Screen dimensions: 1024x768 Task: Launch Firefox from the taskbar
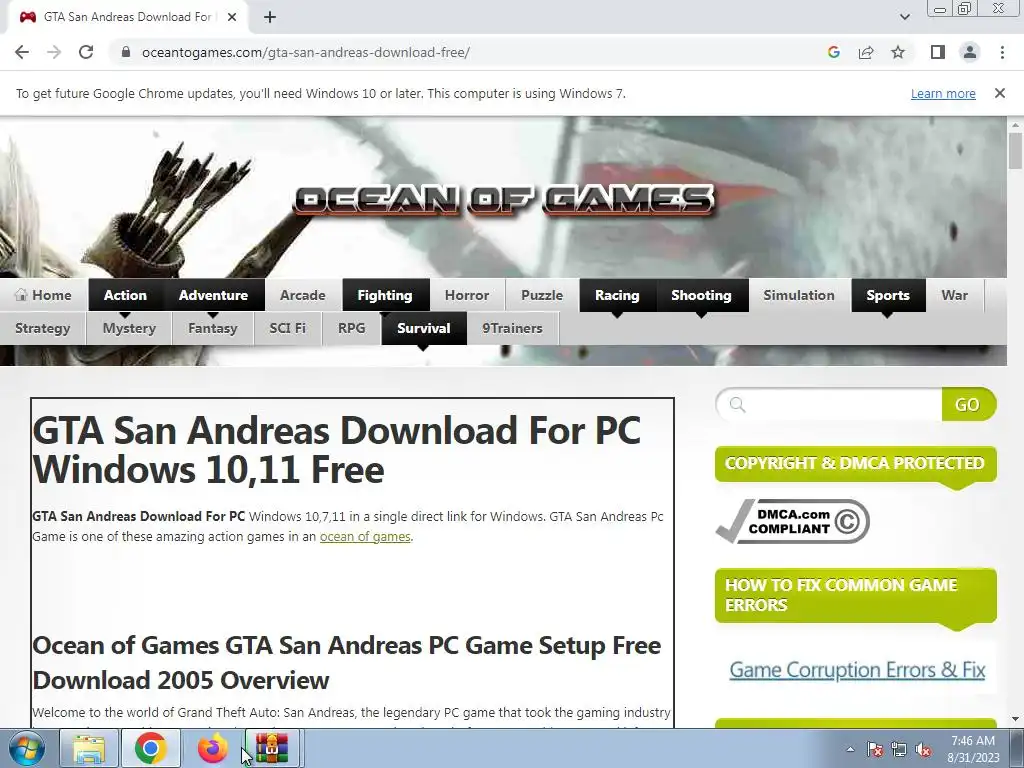212,748
